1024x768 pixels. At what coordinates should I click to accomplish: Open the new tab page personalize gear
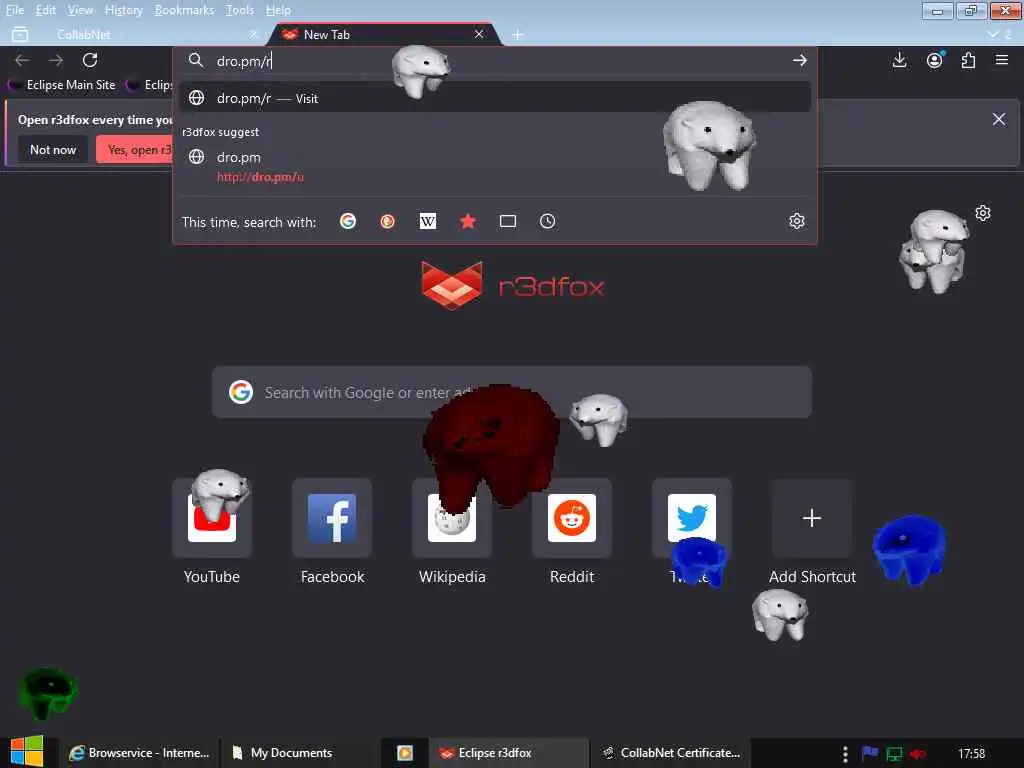point(983,213)
